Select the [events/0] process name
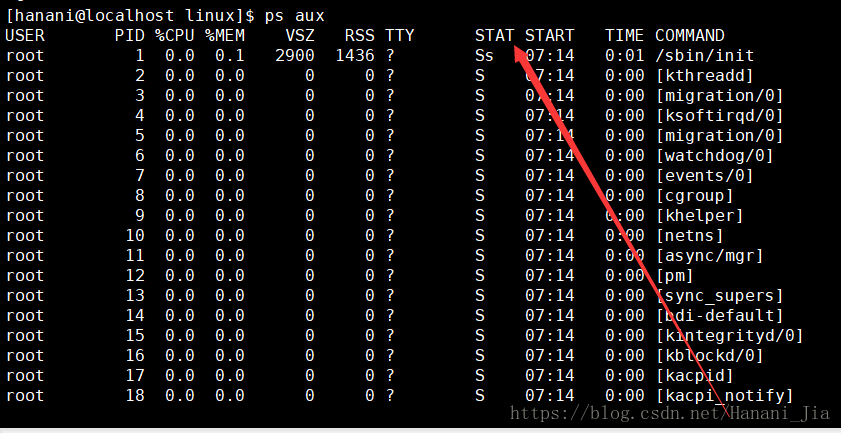The image size is (841, 433). (x=705, y=175)
